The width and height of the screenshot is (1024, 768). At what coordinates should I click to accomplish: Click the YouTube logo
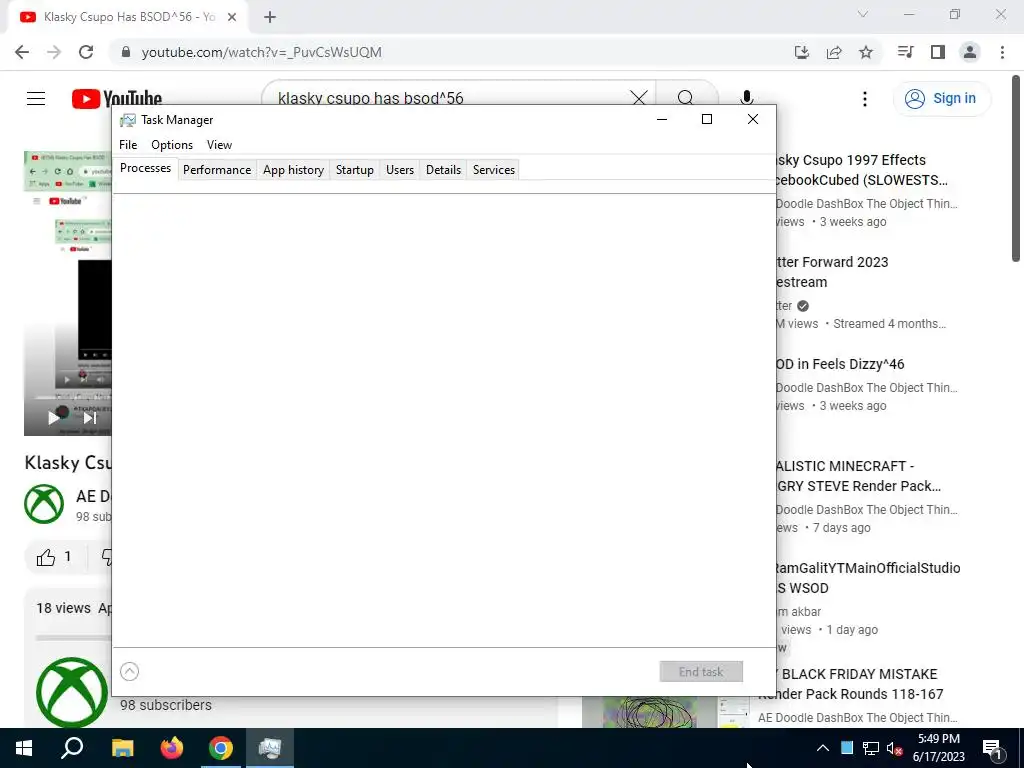(117, 99)
